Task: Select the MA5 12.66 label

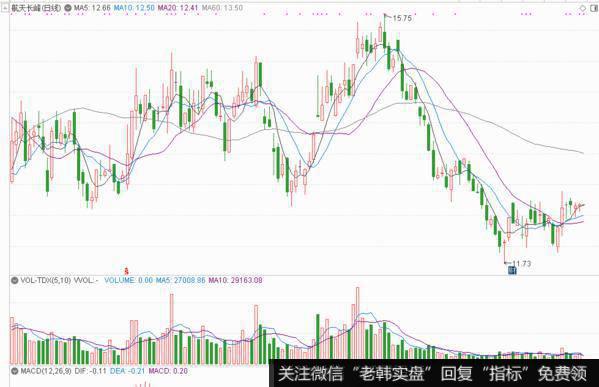Action: click(92, 8)
